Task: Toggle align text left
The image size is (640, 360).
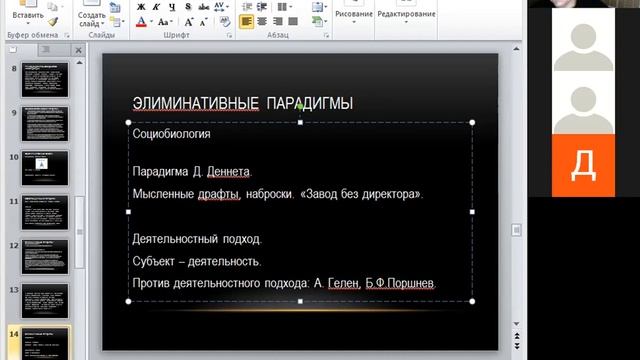Action: (247, 22)
